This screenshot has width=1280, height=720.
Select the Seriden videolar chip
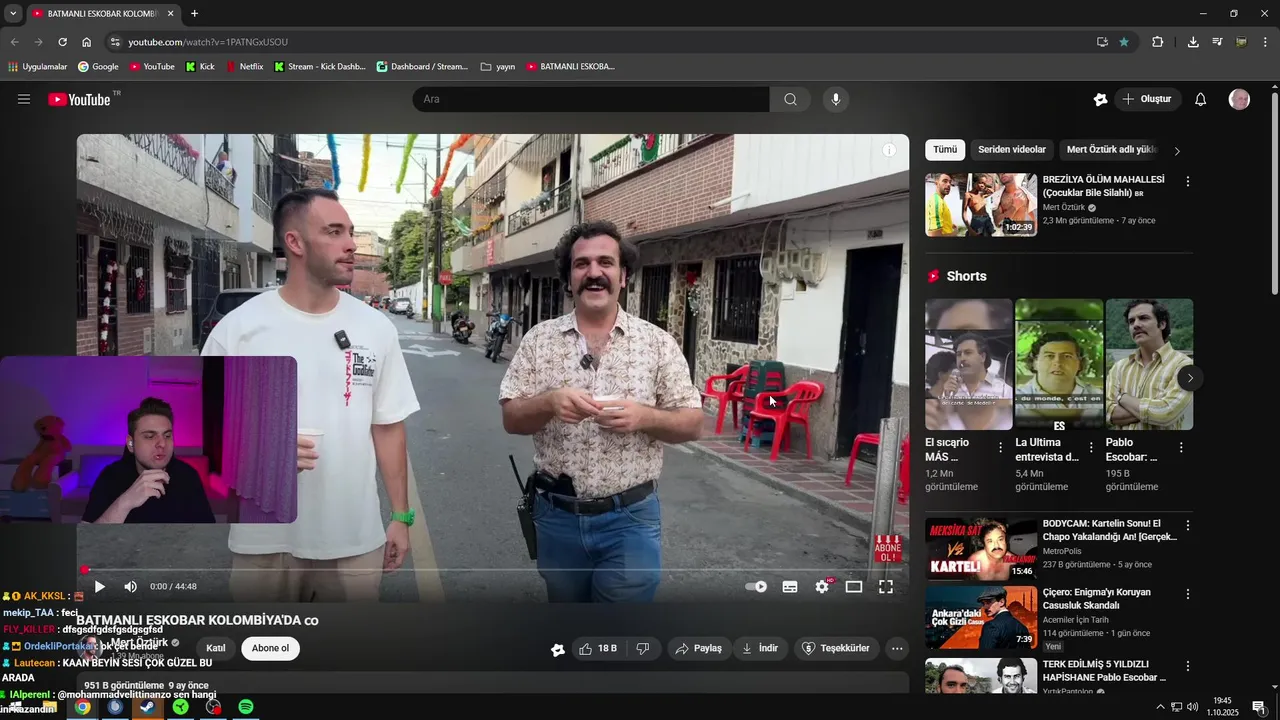pos(1012,150)
